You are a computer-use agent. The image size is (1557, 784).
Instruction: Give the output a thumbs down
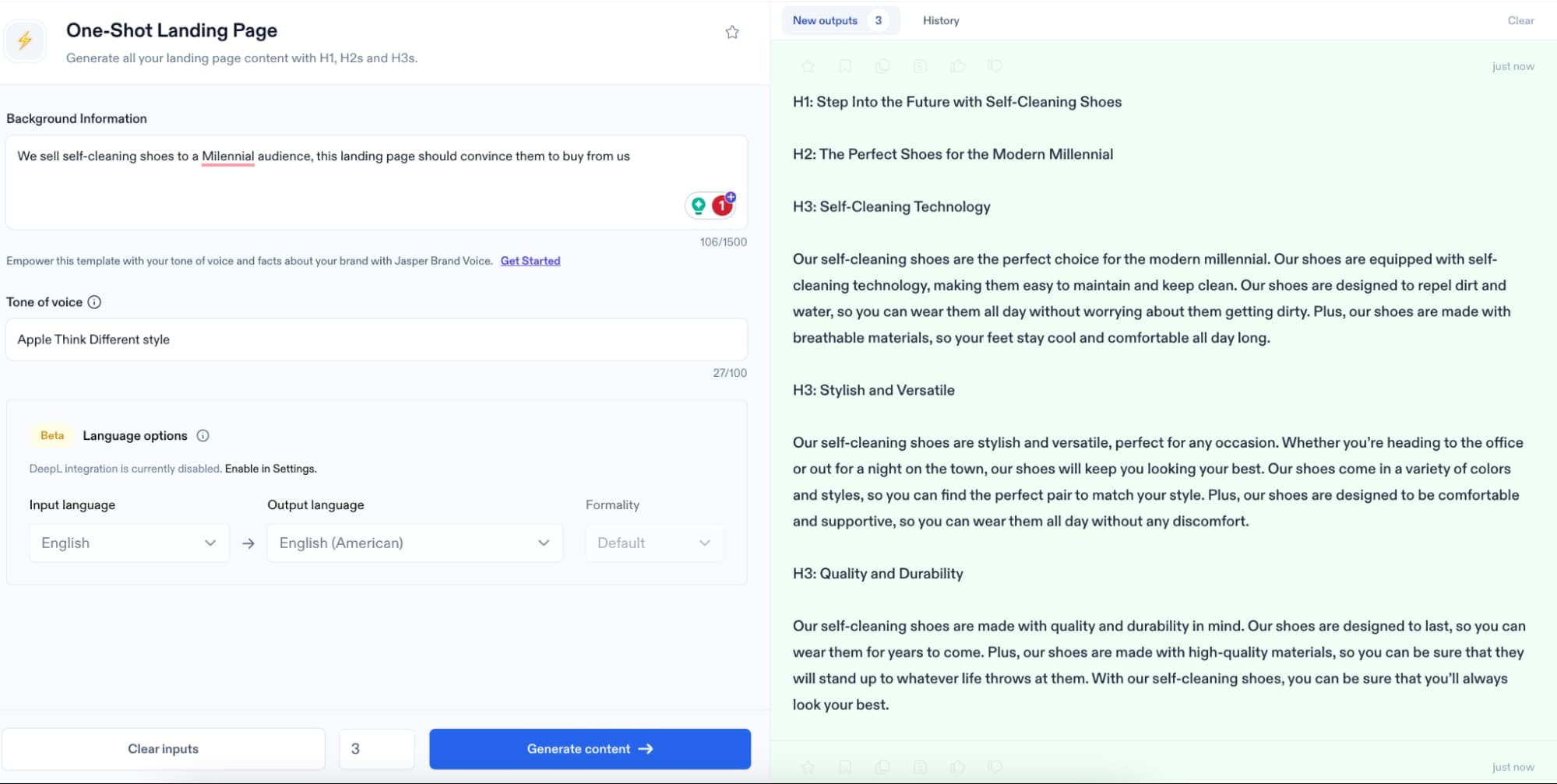(995, 66)
